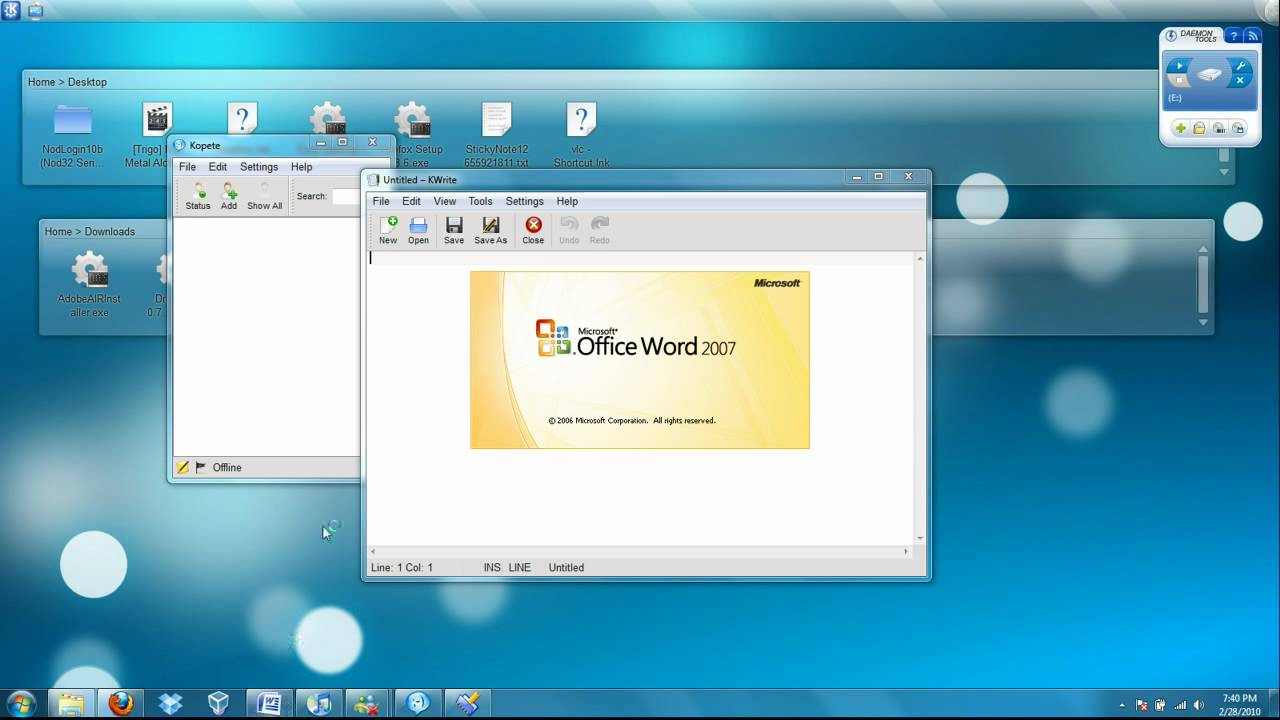
Task: Toggle INS insert mode in KWrite status bar
Action: [492, 567]
